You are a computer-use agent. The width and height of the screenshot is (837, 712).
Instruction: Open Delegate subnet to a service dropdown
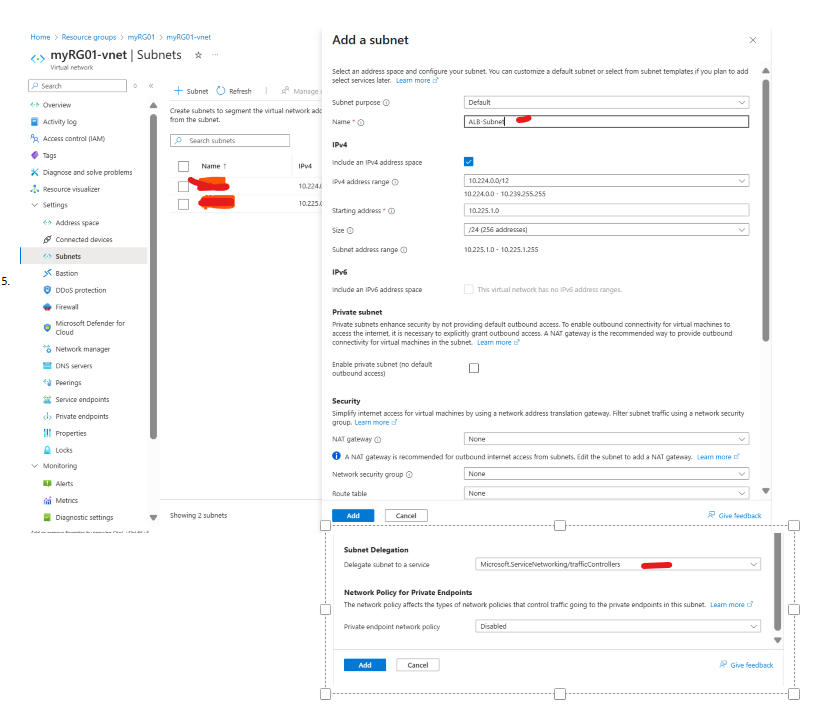coord(618,564)
